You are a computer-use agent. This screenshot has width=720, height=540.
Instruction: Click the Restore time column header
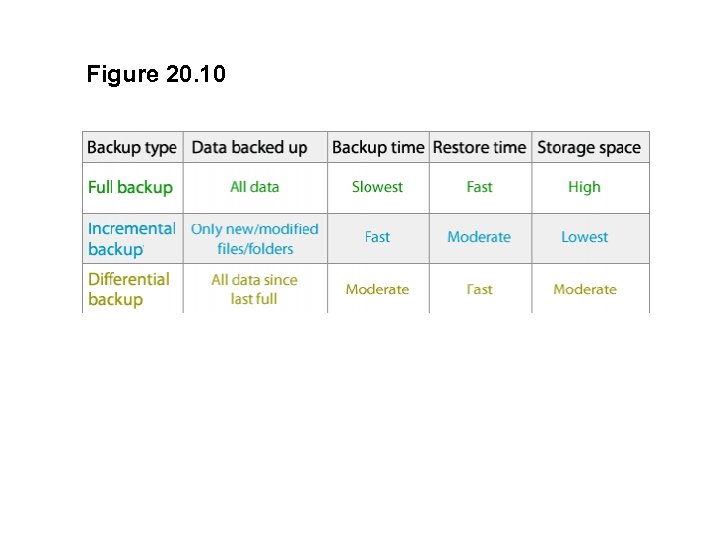pyautogui.click(x=479, y=148)
